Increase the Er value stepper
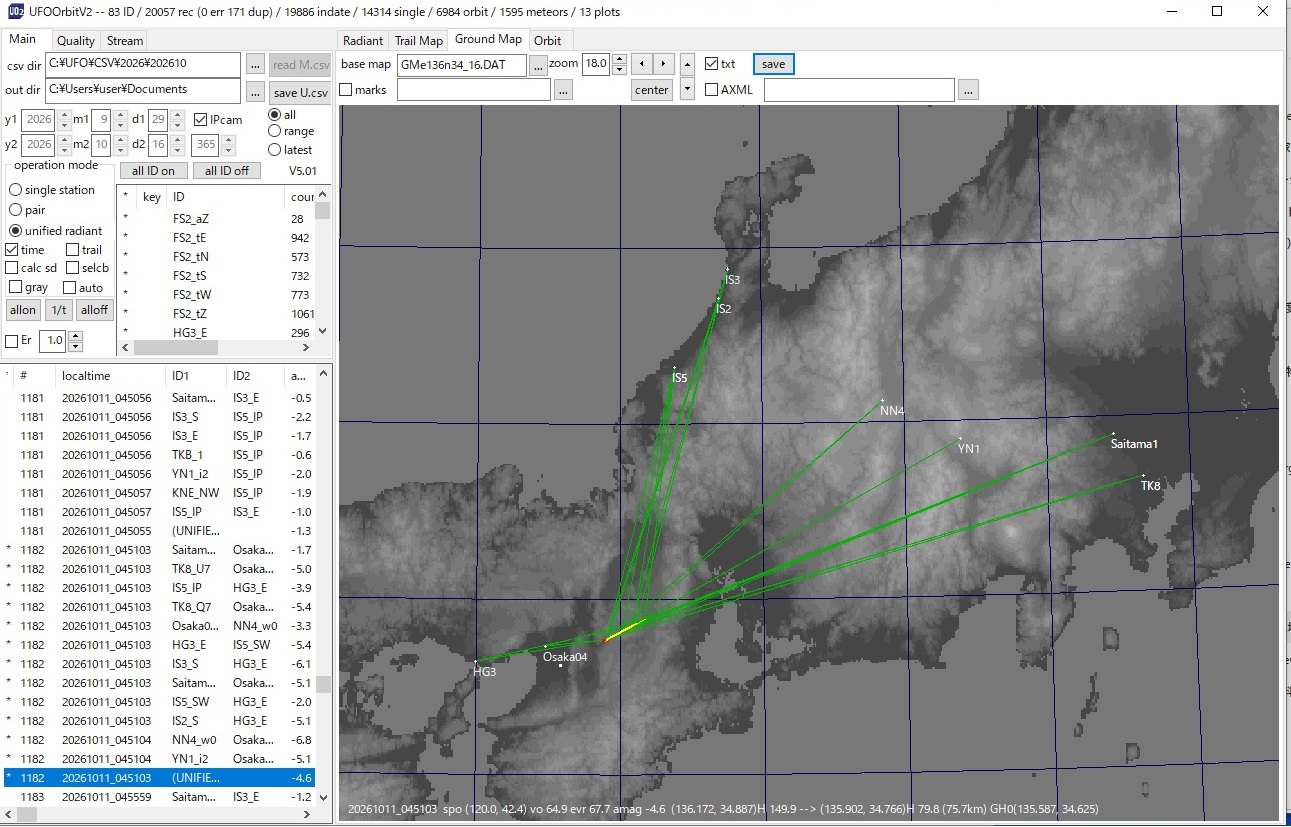 [76, 336]
